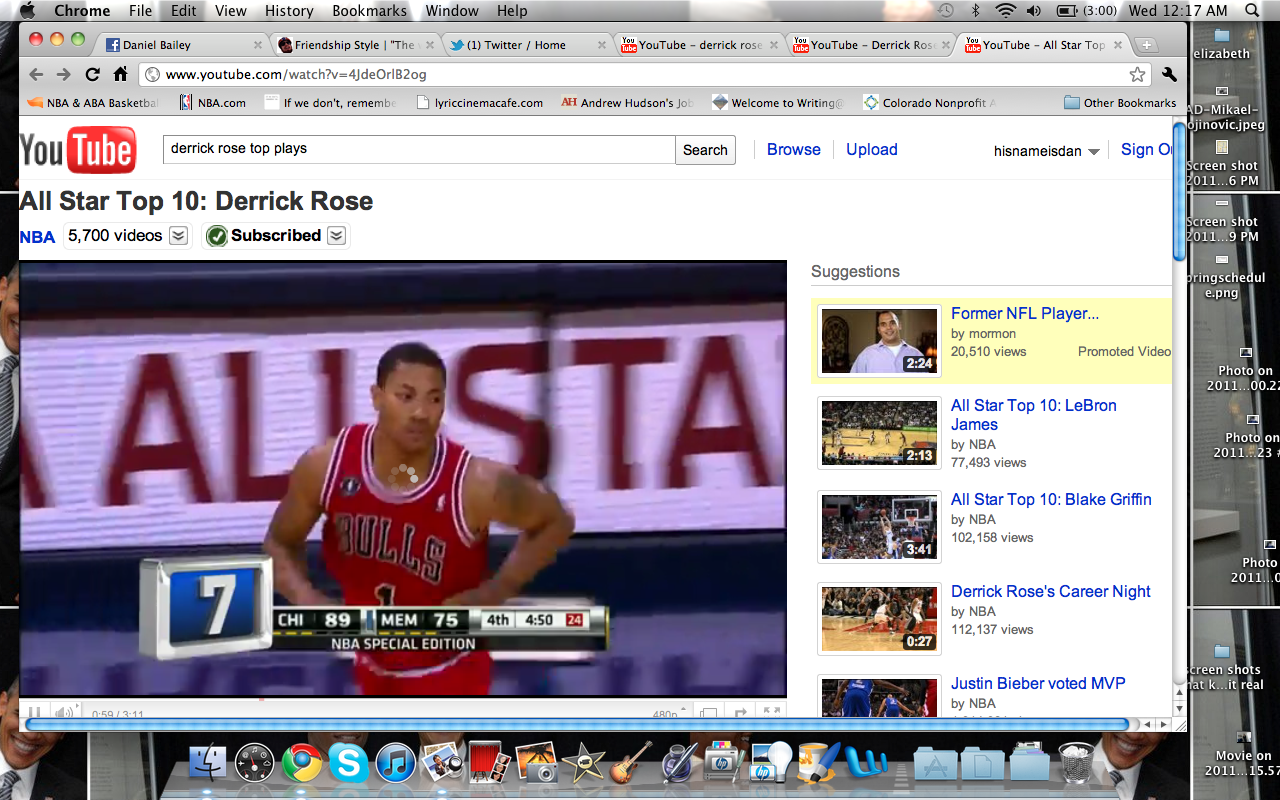Launch iMovie from the Dock
Image resolution: width=1280 pixels, height=800 pixels.
(583, 764)
